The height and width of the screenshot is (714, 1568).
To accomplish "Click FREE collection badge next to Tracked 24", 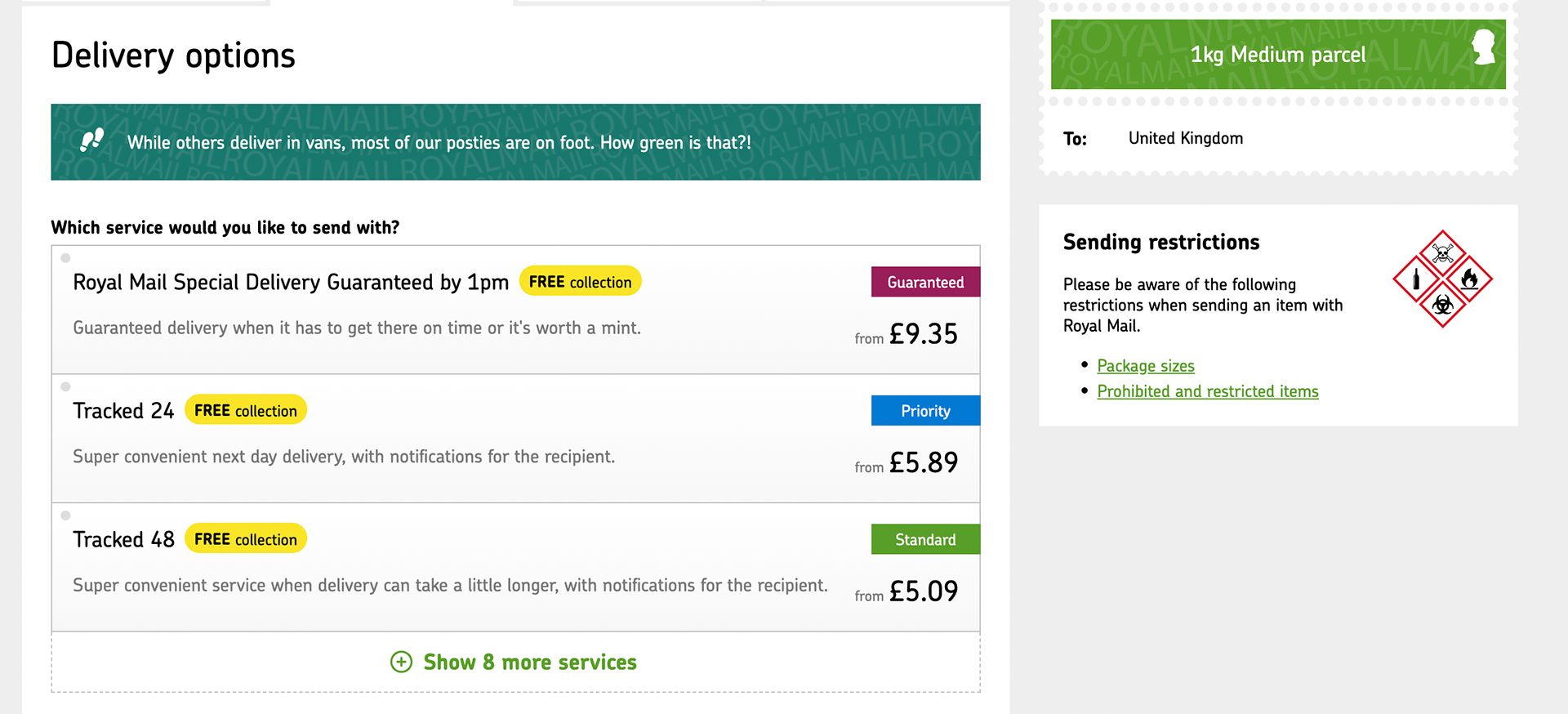I will pos(246,410).
